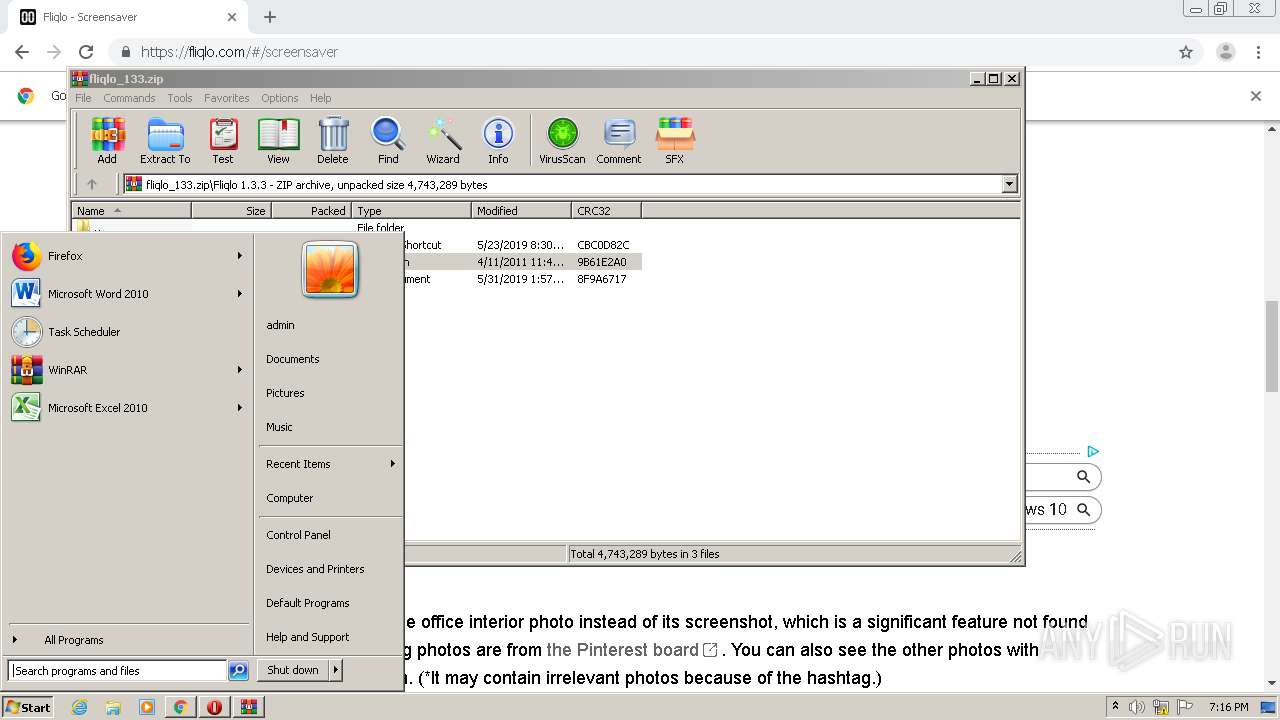Click the Shut down button

(x=293, y=670)
